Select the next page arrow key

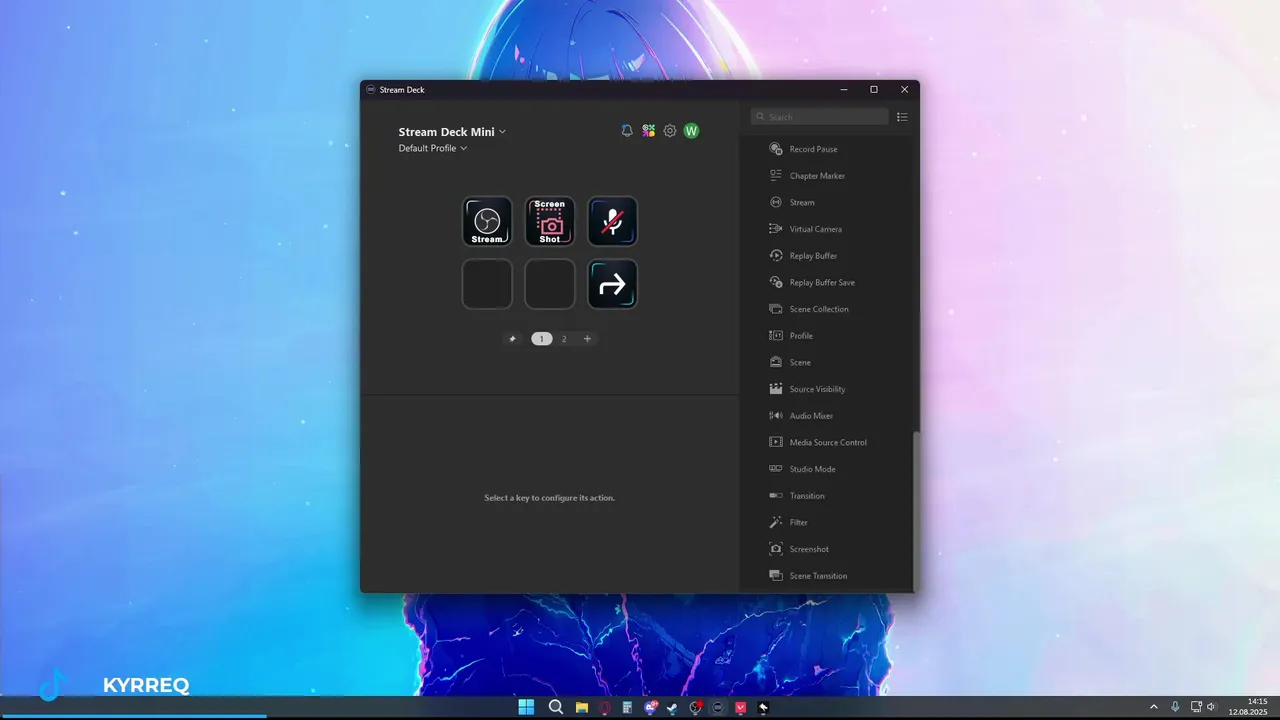pyautogui.click(x=612, y=284)
